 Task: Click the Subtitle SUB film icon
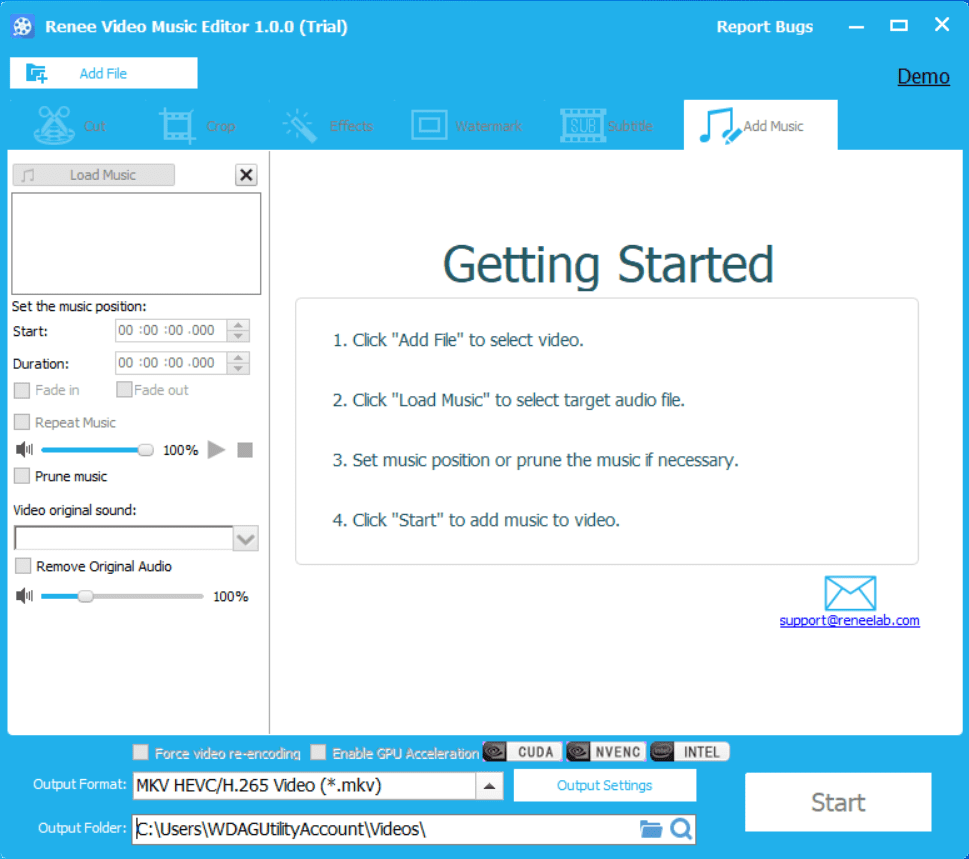(582, 125)
